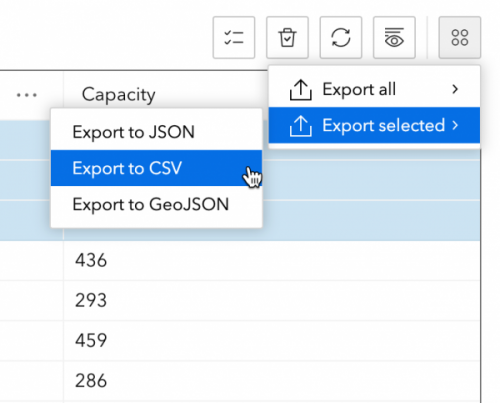500x403 pixels.
Task: Select the Export all menu entry
Action: click(x=374, y=89)
